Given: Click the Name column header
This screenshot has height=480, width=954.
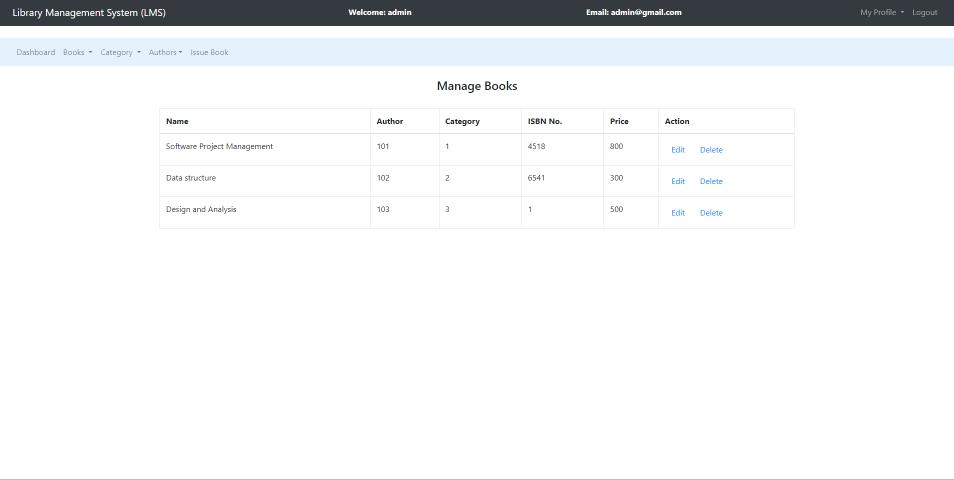Looking at the screenshot, I should click(177, 121).
